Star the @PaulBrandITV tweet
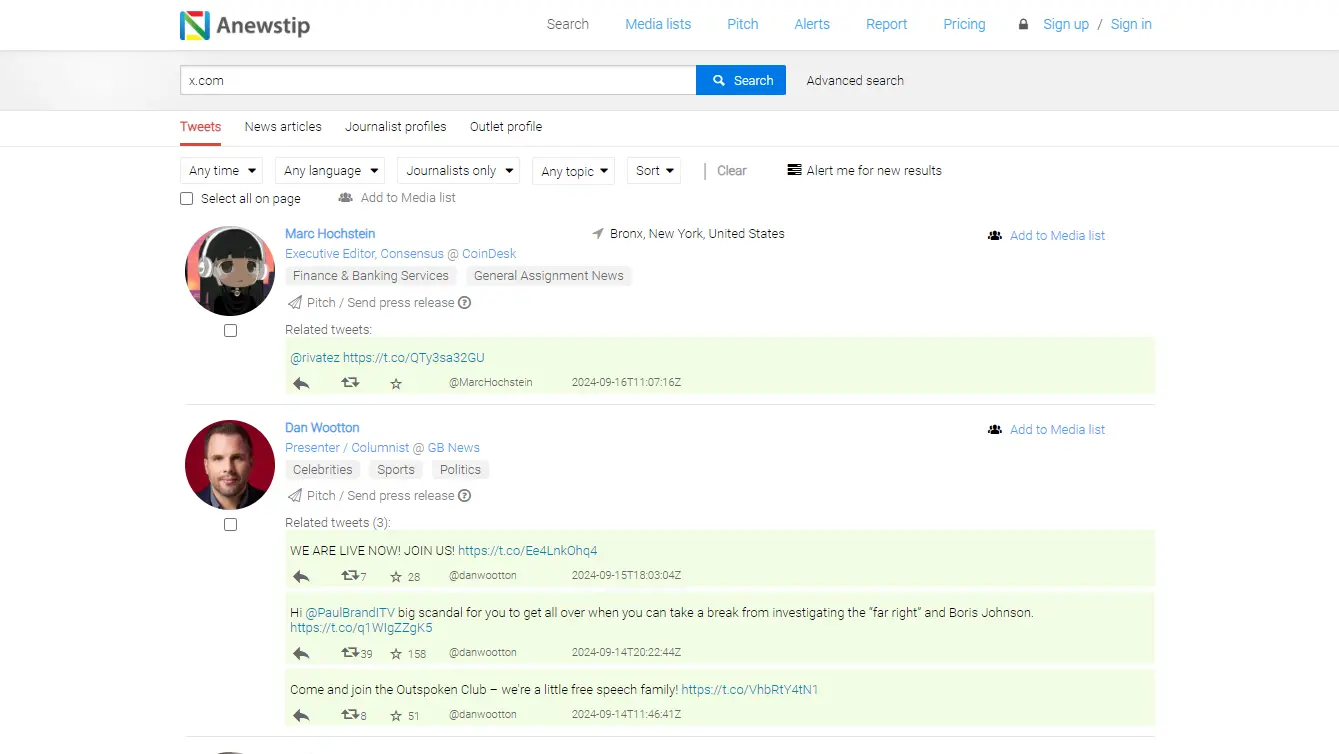 396,653
